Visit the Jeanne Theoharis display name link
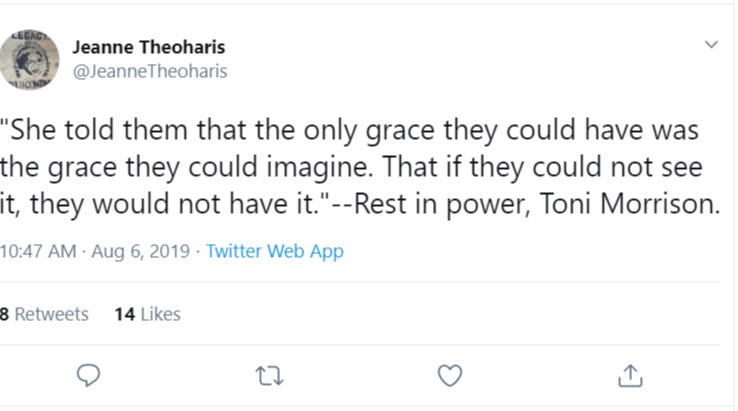738x411 pixels. click(148, 47)
